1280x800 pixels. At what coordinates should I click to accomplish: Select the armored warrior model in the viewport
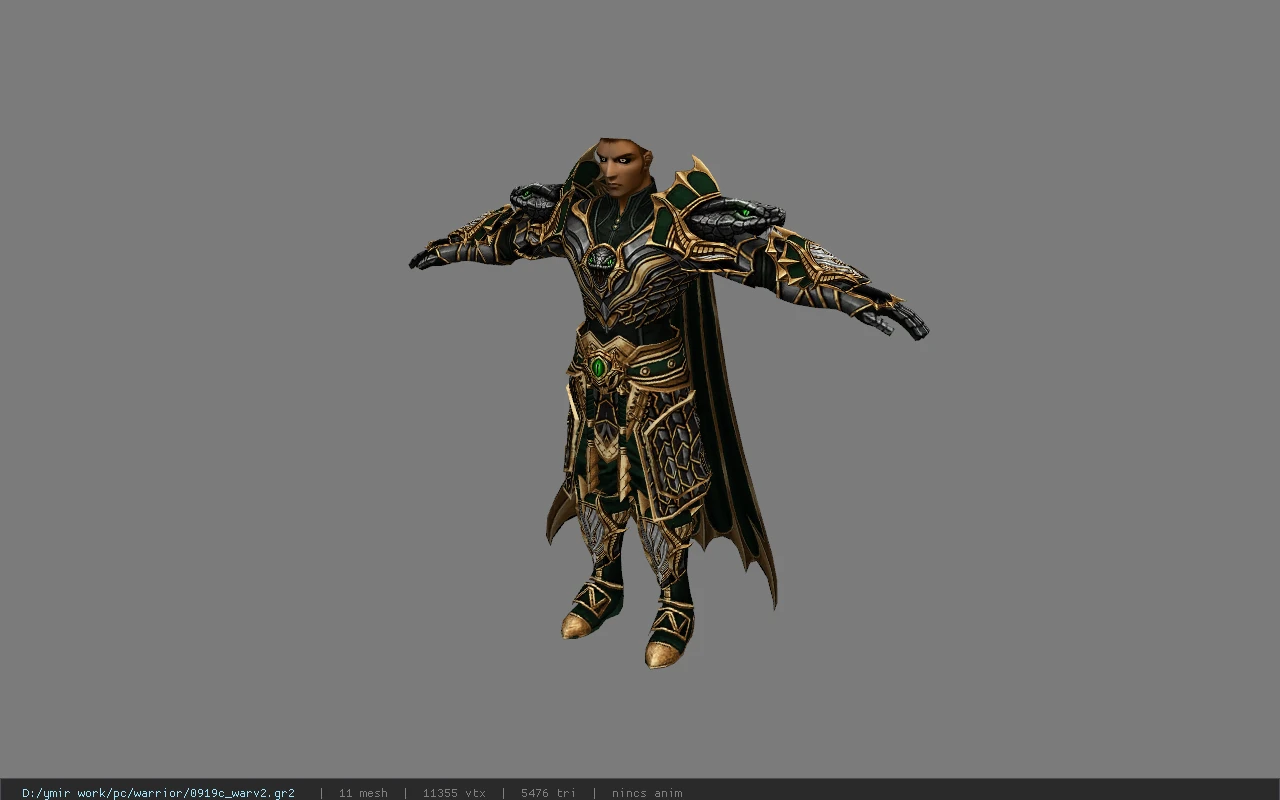[x=668, y=403]
